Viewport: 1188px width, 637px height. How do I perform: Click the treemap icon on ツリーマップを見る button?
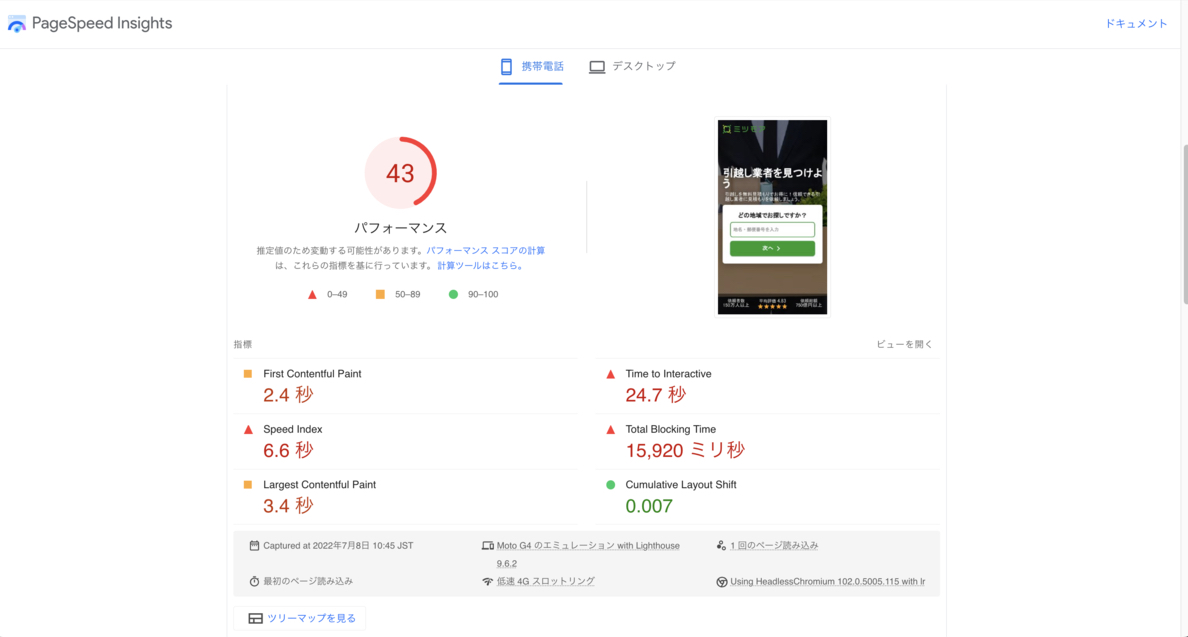click(x=255, y=619)
